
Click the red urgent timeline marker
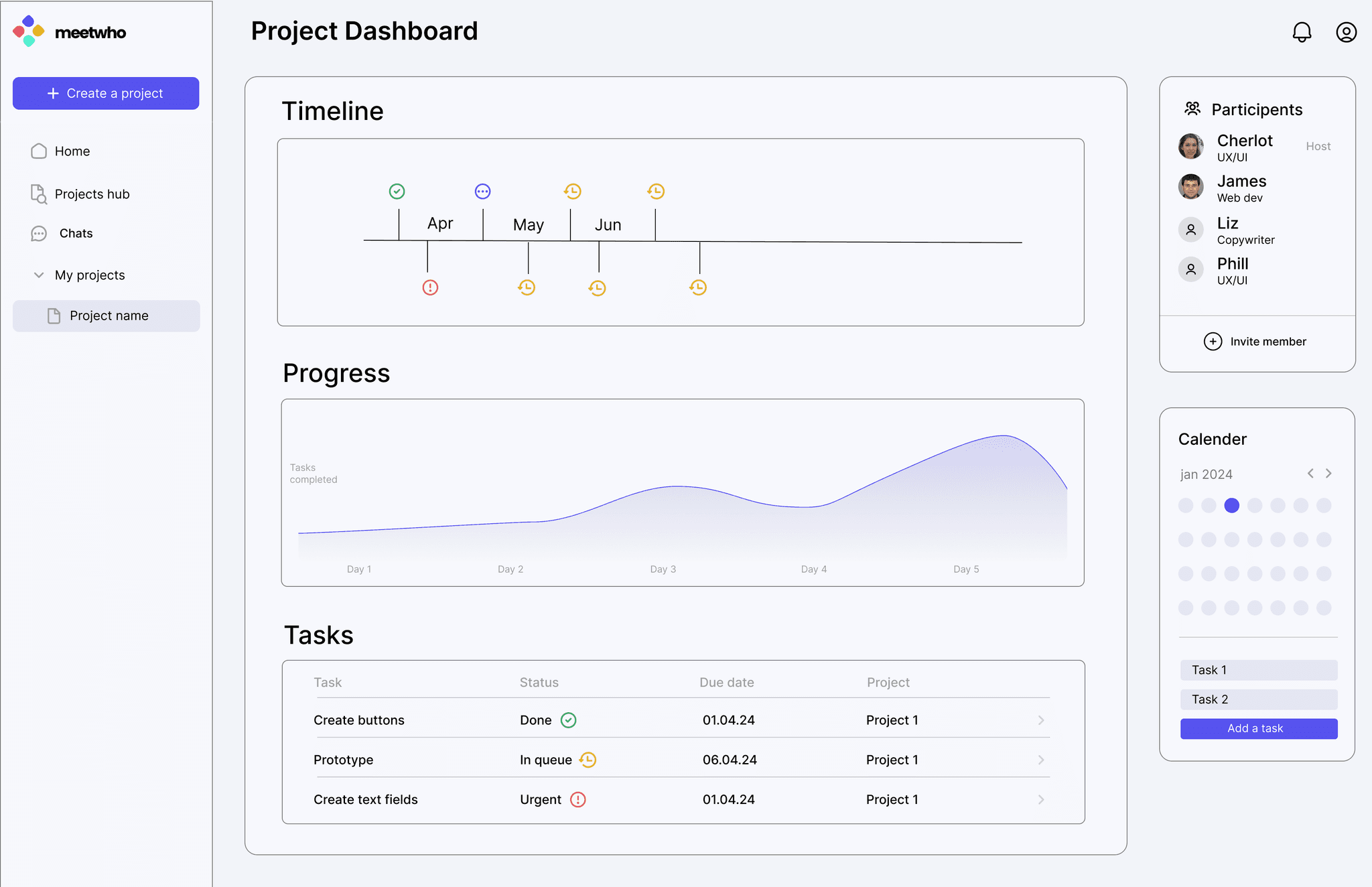pyautogui.click(x=430, y=287)
